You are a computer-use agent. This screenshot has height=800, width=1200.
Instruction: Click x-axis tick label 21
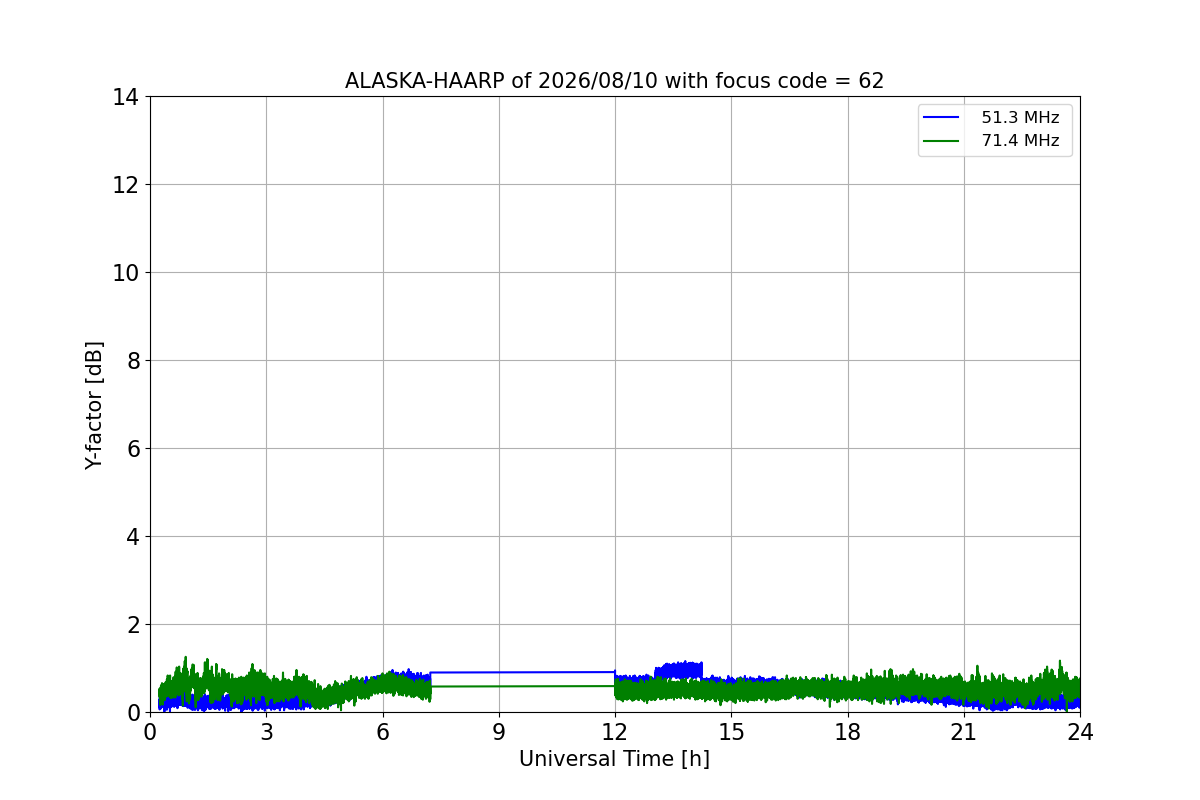[x=964, y=732]
